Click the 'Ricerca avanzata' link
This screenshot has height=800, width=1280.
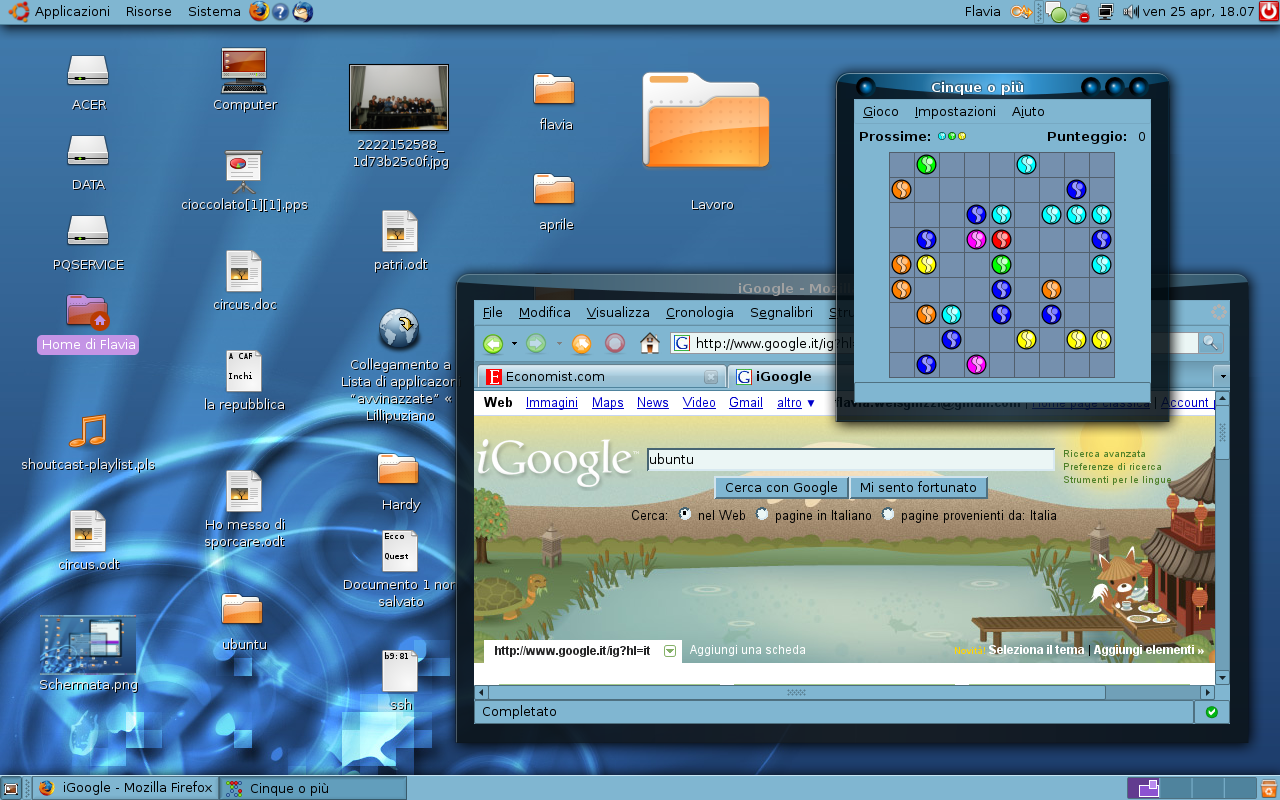click(x=1104, y=454)
